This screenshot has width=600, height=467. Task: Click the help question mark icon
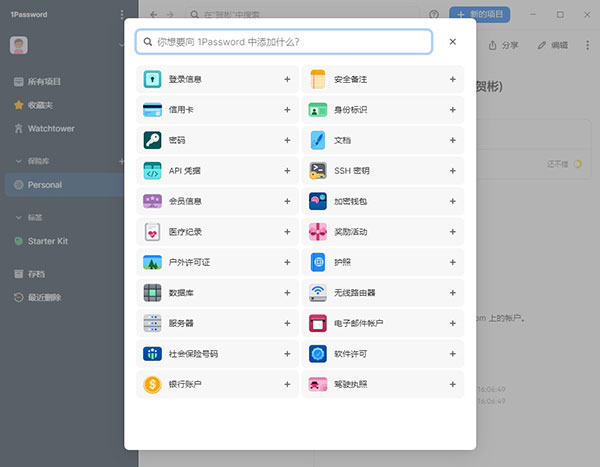pyautogui.click(x=434, y=15)
